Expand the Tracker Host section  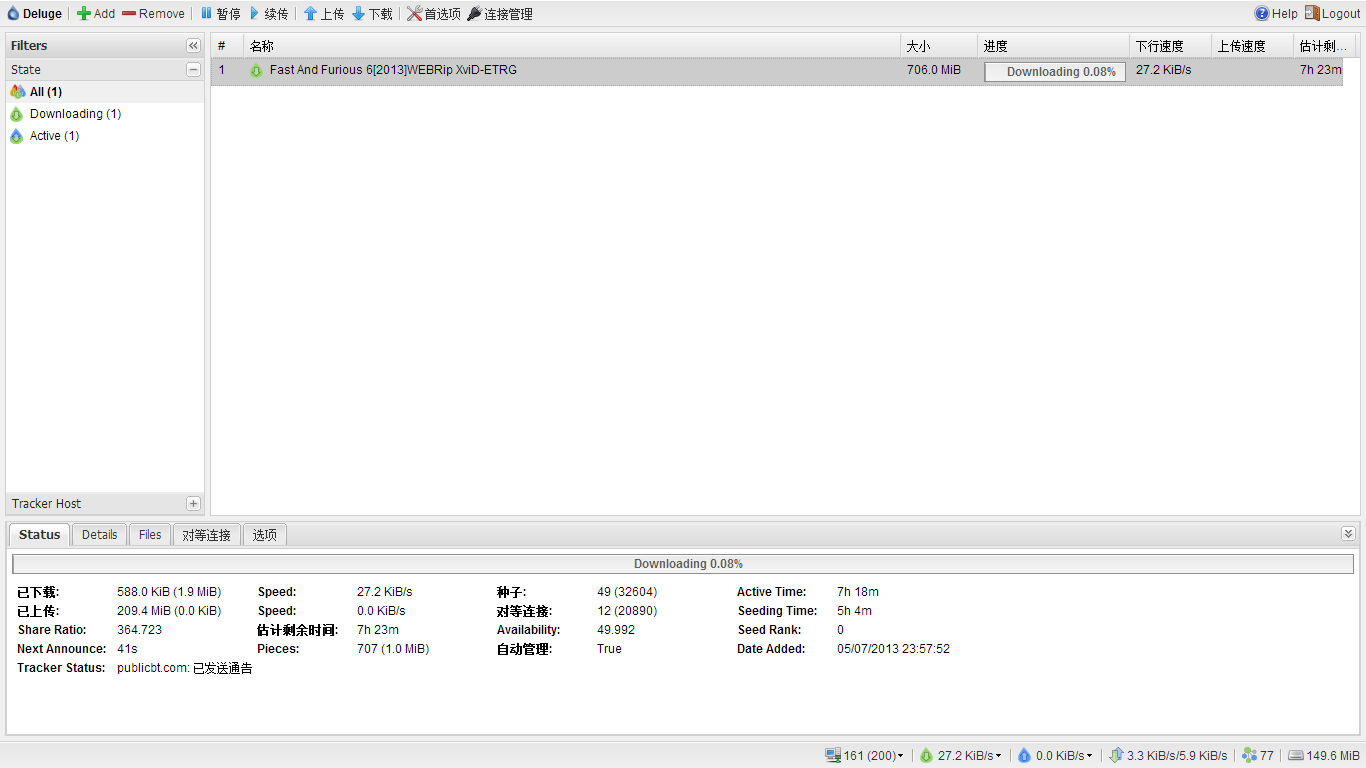coord(193,504)
